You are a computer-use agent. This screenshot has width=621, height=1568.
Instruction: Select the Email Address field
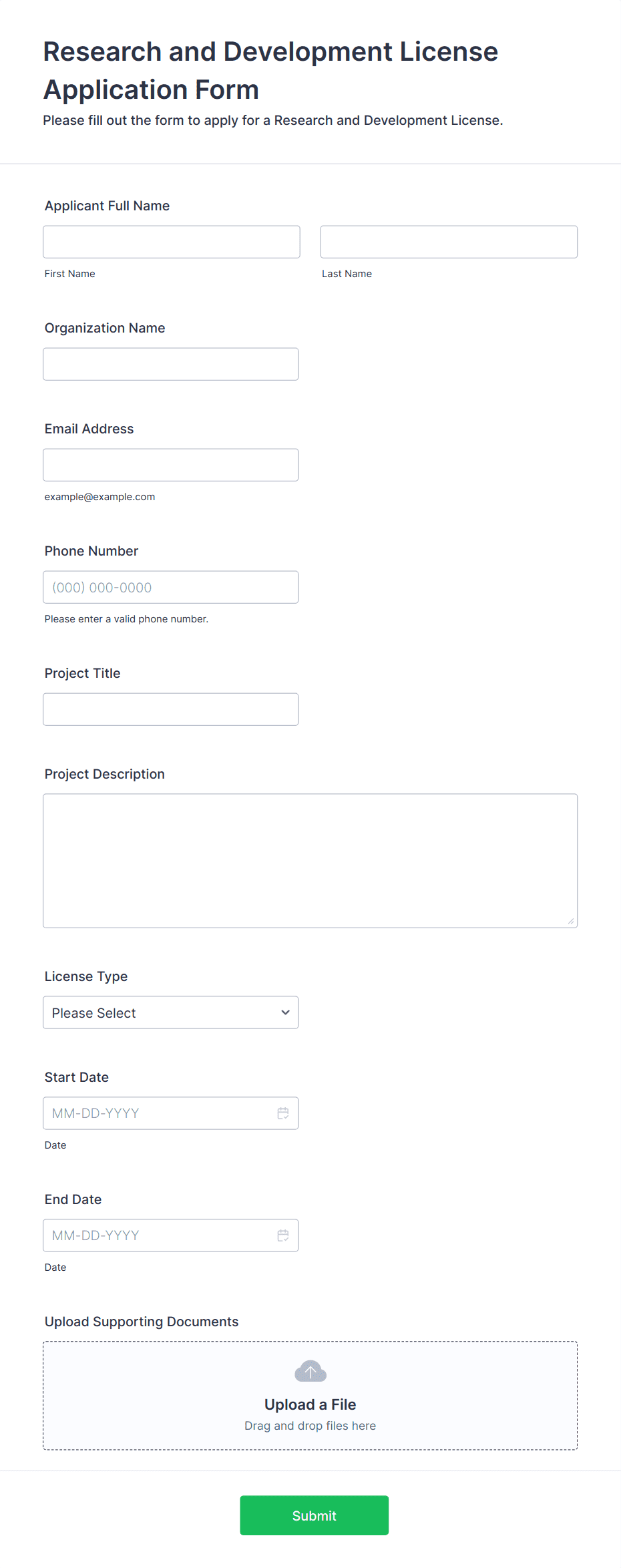[x=171, y=465]
